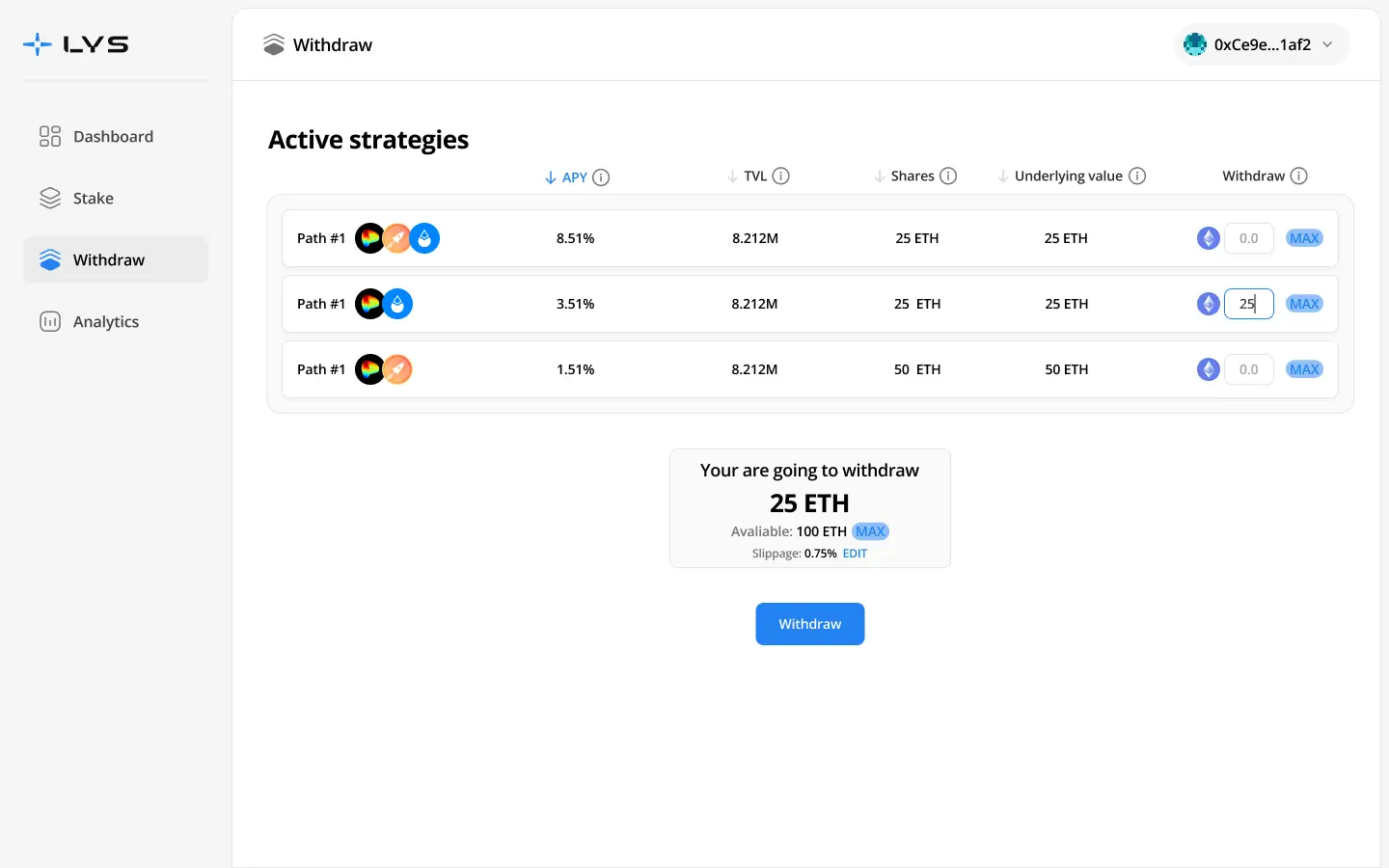This screenshot has width=1389, height=868.
Task: Click the Underlying value info icon
Action: pos(1137,176)
